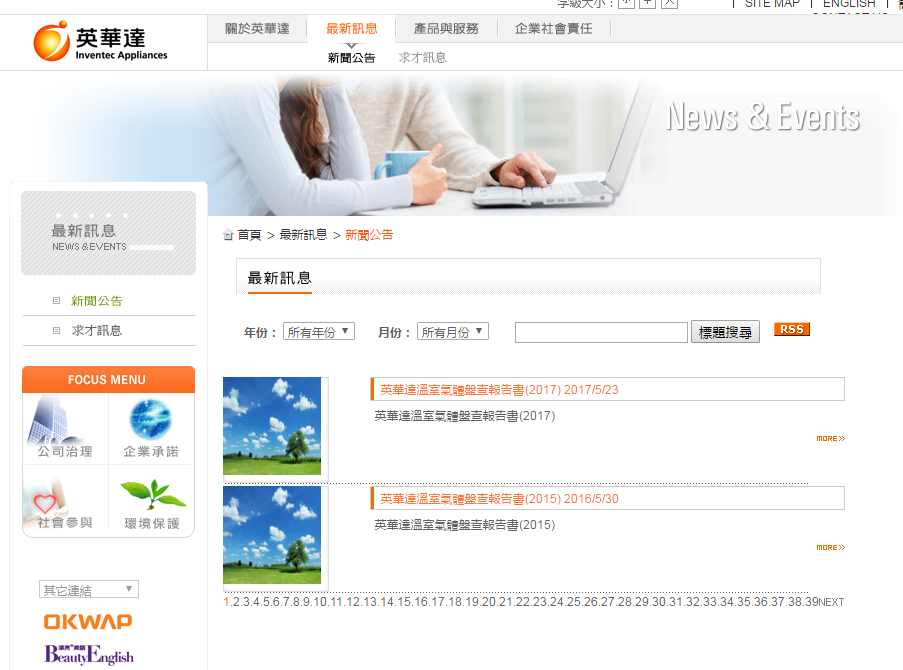Screen dimensions: 903x670
Task: Switch to the ENGLISH site
Action: click(849, 3)
